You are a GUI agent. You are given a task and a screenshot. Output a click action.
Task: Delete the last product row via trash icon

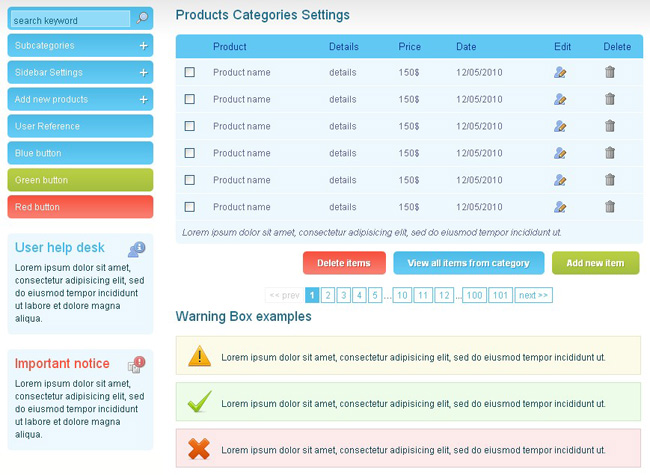pos(610,207)
